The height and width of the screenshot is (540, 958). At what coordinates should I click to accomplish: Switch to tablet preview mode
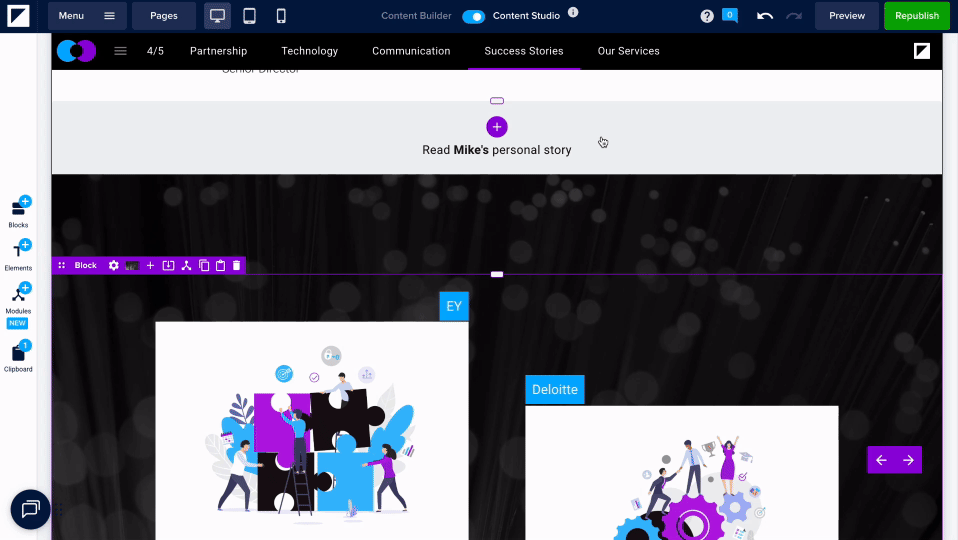point(250,16)
